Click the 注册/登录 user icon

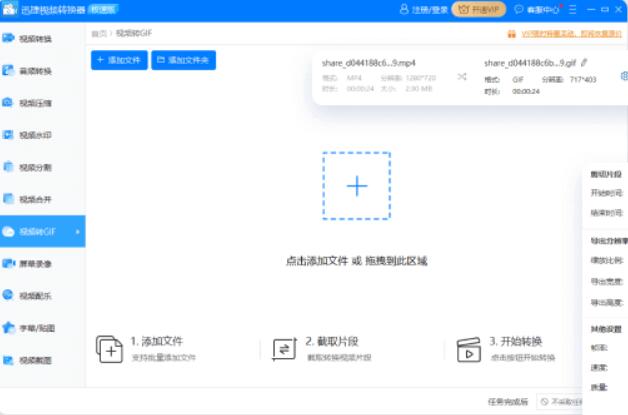(404, 9)
